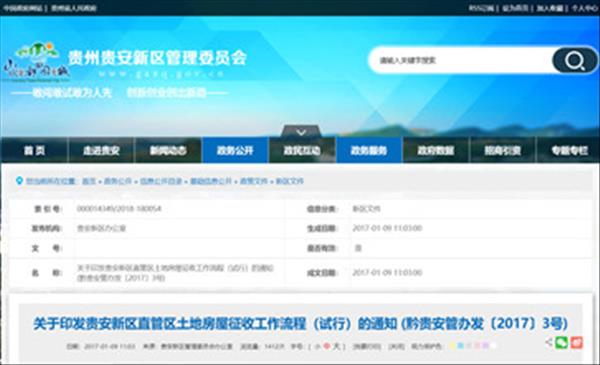Go to fourth breadcrumb link before 政策文件
This screenshot has height=365, width=600.
(x=211, y=181)
